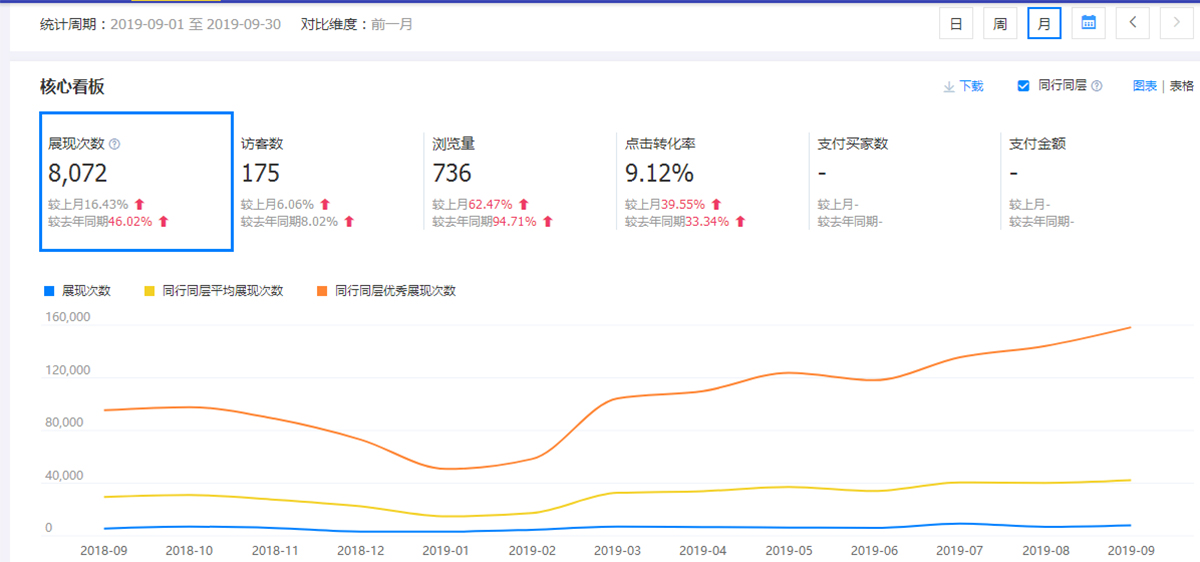Go to next period arrow
The height and width of the screenshot is (562, 1200).
click(1176, 23)
